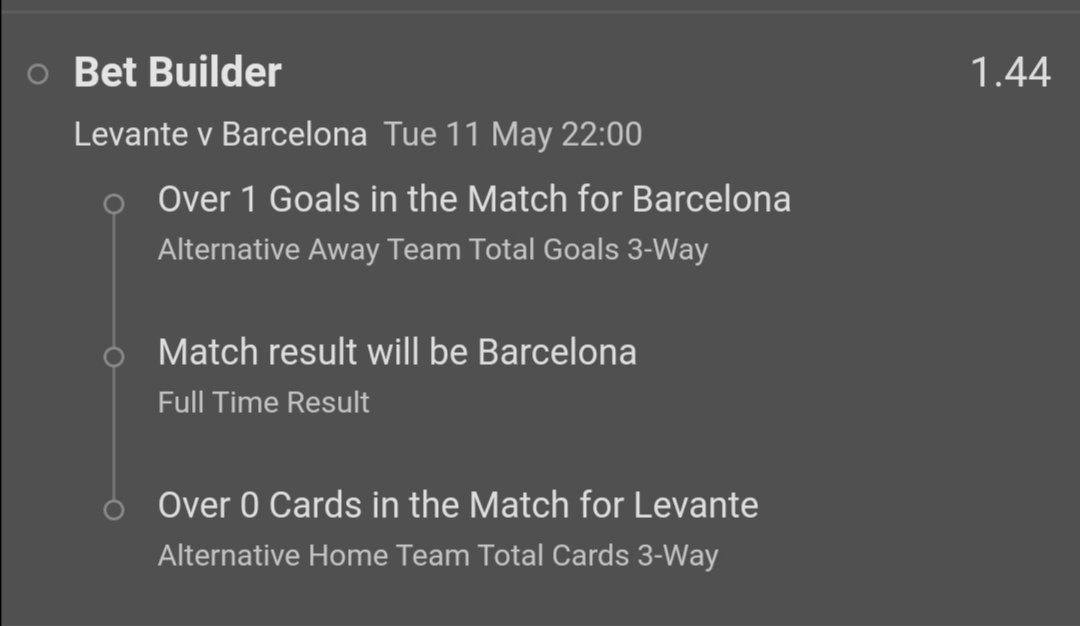The image size is (1080, 626).
Task: Click Alternative Home Team Total Cards 3-Way label
Action: pos(438,556)
